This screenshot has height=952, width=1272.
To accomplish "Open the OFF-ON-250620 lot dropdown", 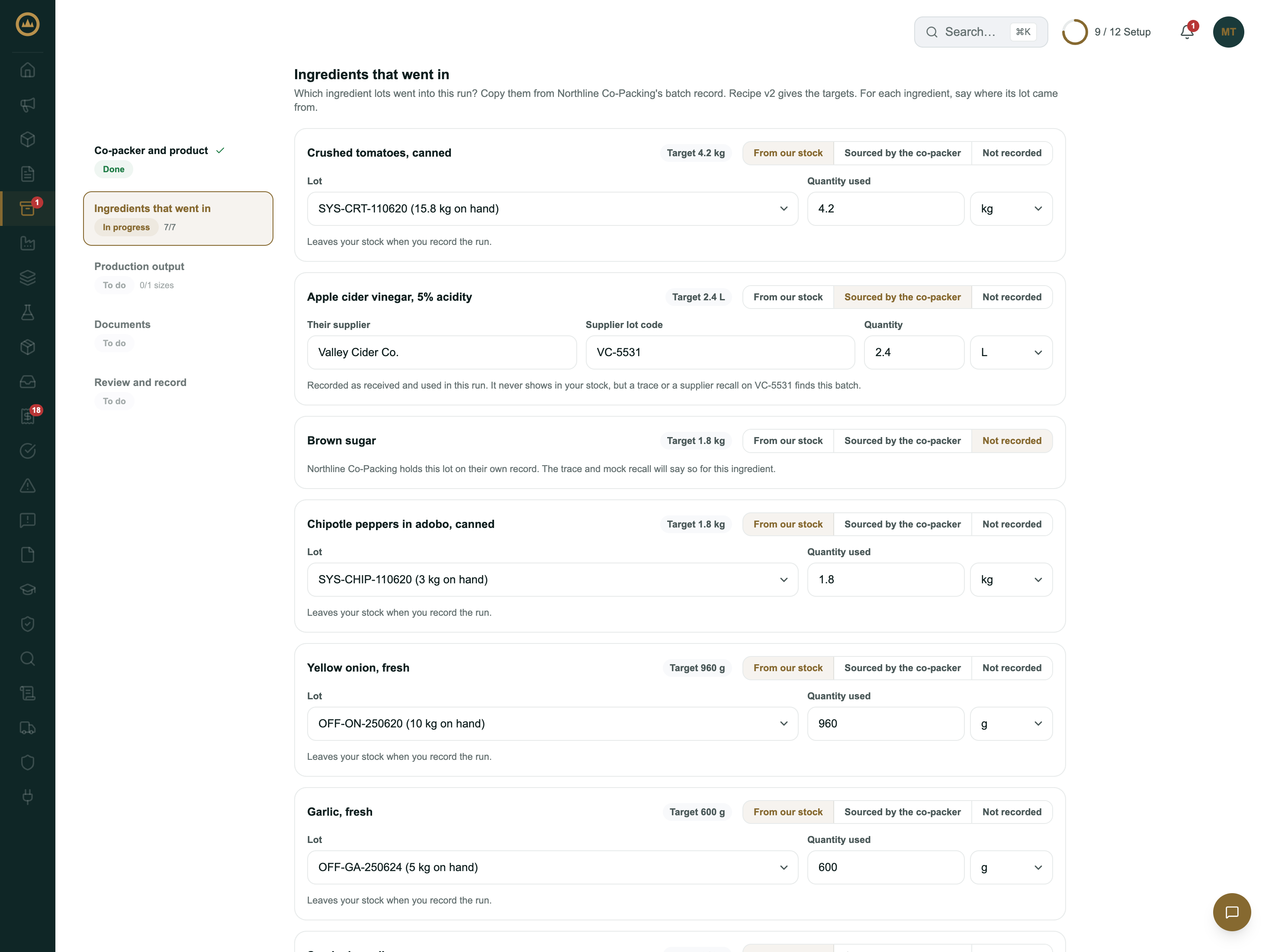I will 552,724.
